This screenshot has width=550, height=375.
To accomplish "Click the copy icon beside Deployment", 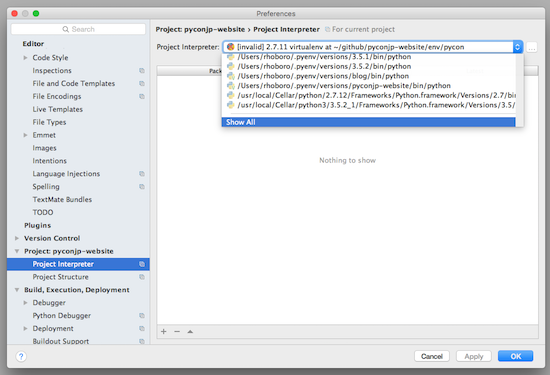I will pyautogui.click(x=142, y=328).
